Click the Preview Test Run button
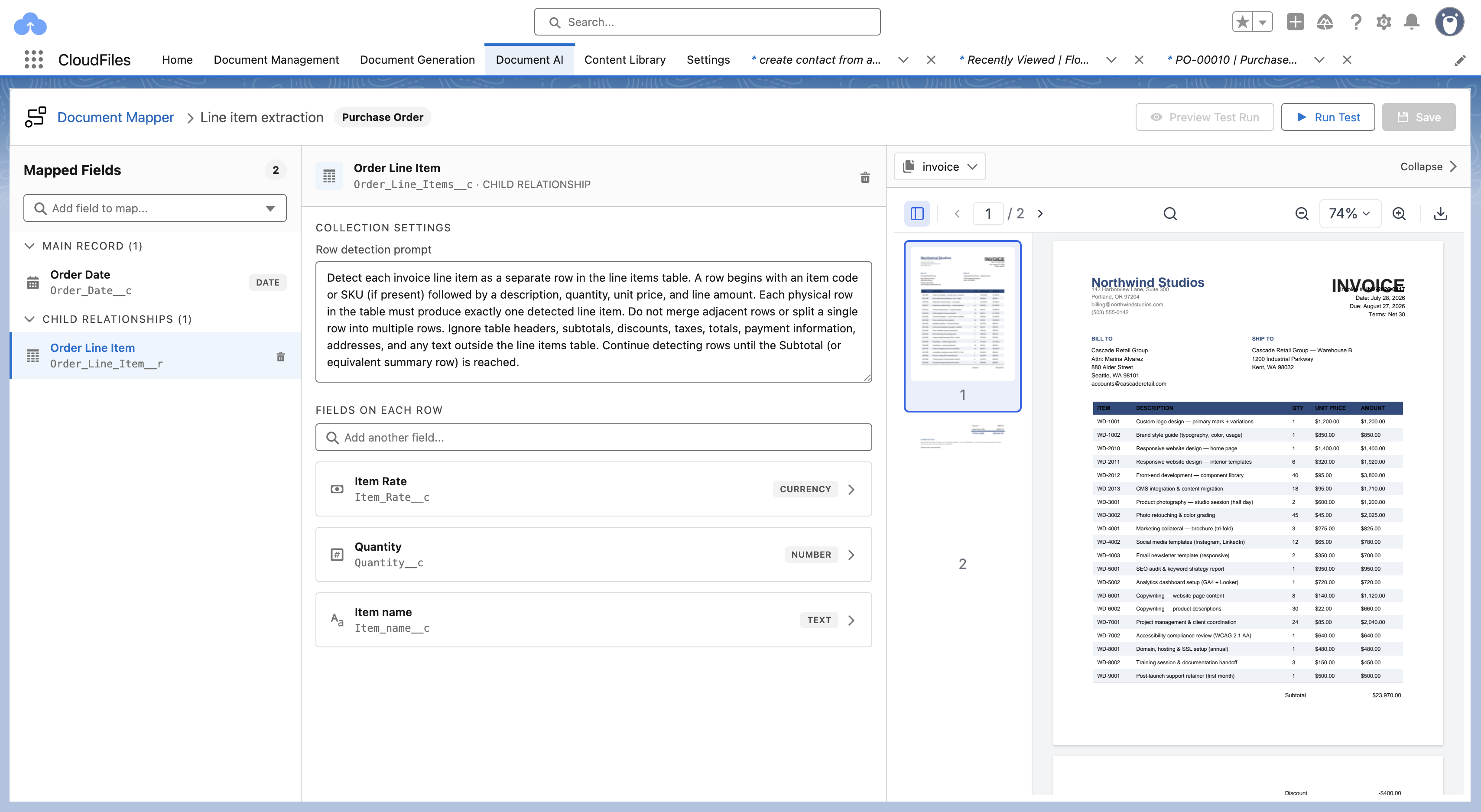 (1205, 117)
